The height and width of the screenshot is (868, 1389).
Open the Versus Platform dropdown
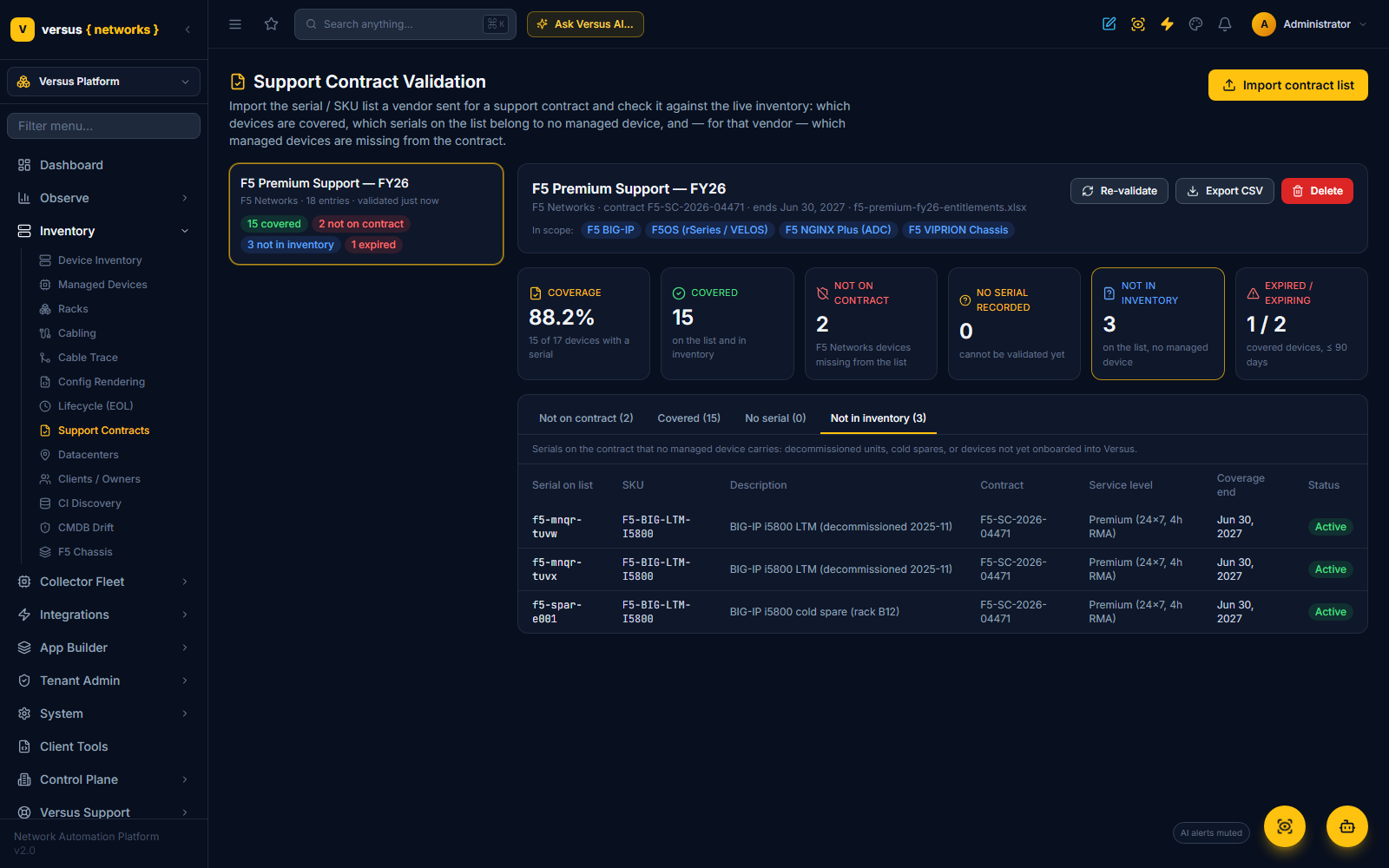coord(103,82)
